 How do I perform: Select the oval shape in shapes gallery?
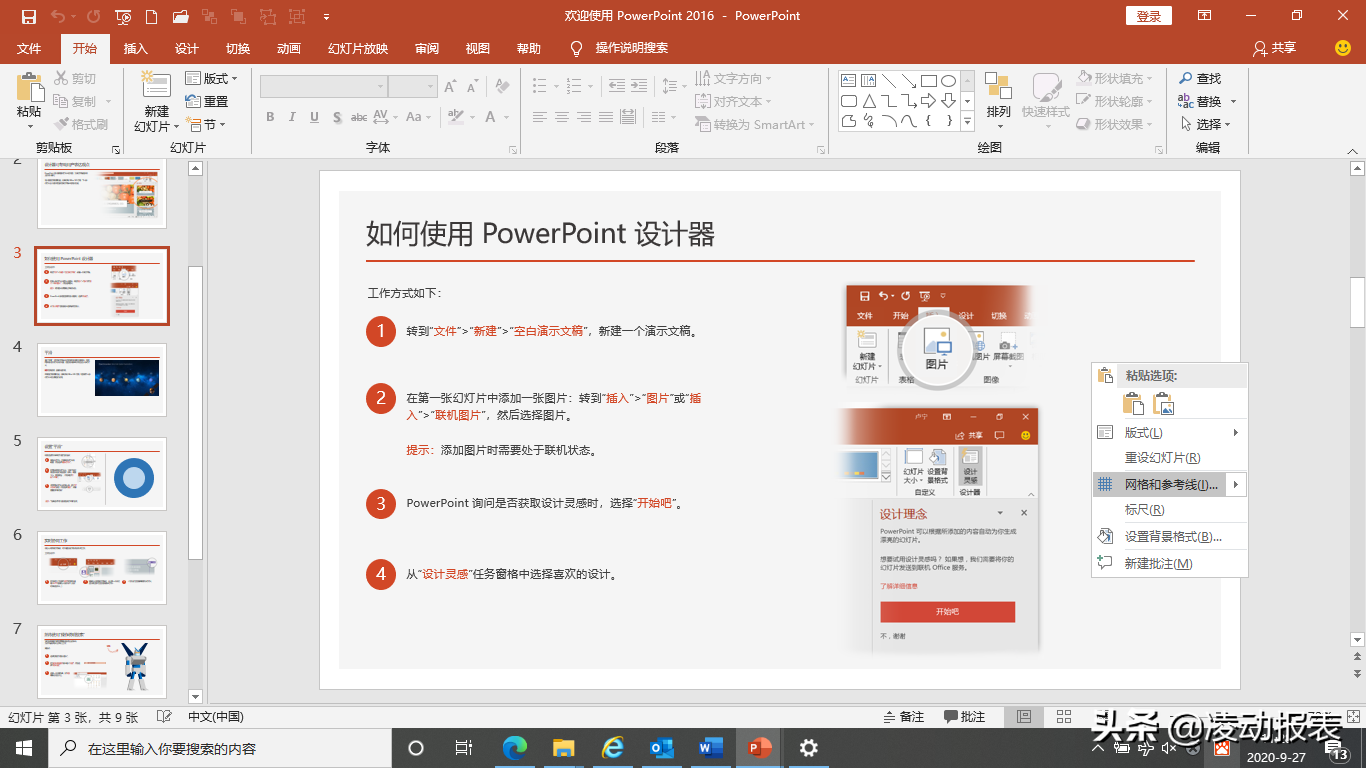948,81
